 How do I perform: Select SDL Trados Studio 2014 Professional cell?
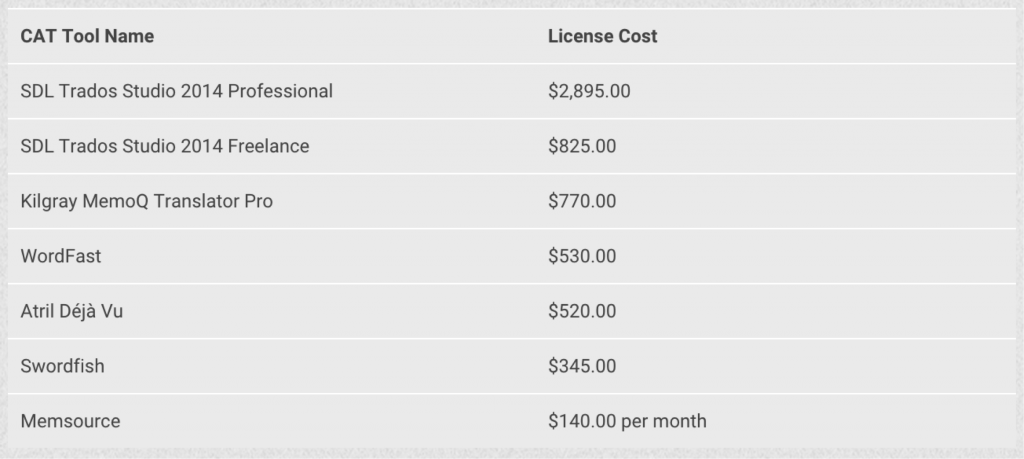(176, 91)
